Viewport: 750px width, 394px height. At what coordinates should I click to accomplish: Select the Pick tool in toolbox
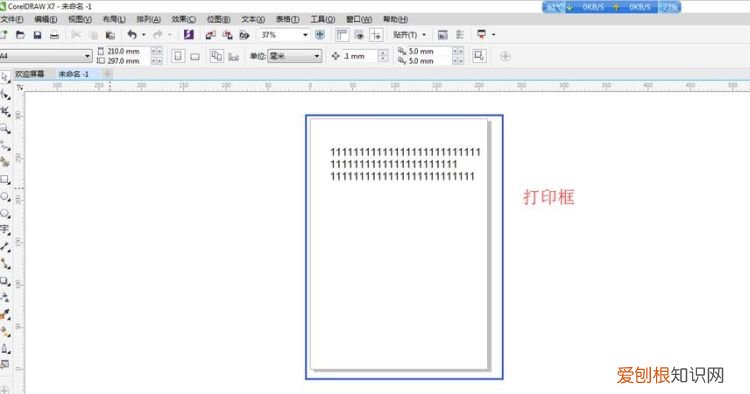[5, 77]
